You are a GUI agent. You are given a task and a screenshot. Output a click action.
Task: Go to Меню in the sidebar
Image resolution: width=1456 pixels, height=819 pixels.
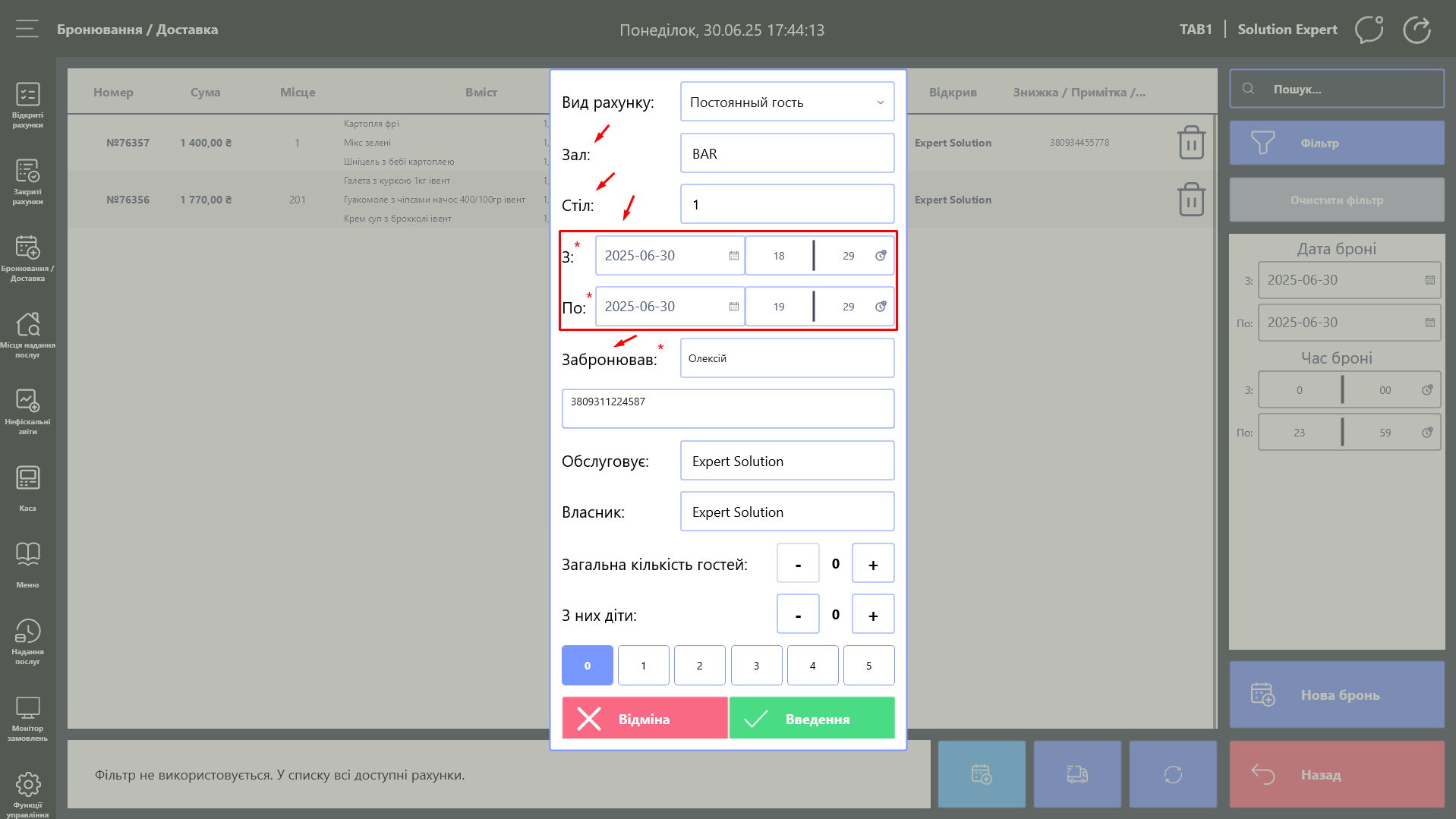[x=27, y=565]
